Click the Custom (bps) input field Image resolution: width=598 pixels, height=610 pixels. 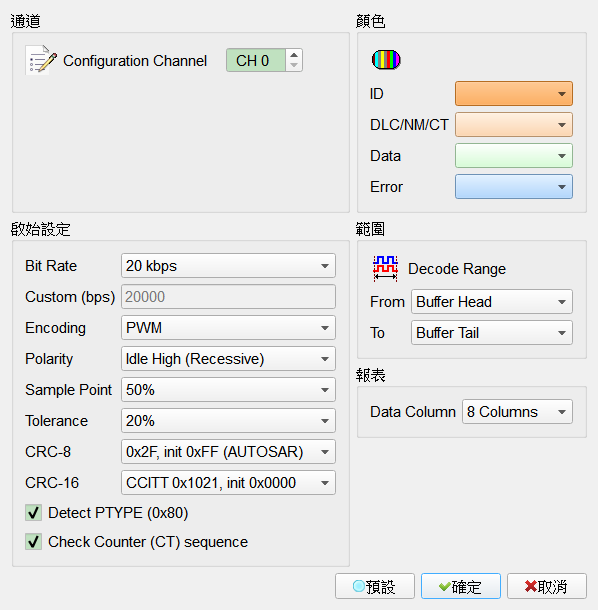228,297
